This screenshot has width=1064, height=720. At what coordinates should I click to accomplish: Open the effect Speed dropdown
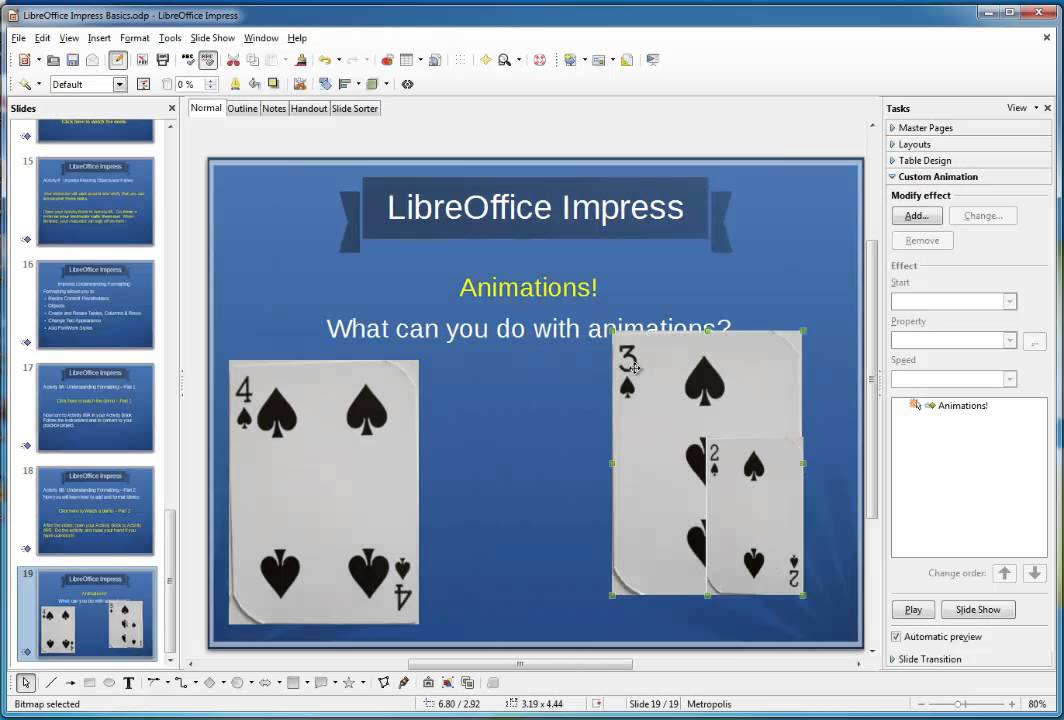click(1010, 379)
